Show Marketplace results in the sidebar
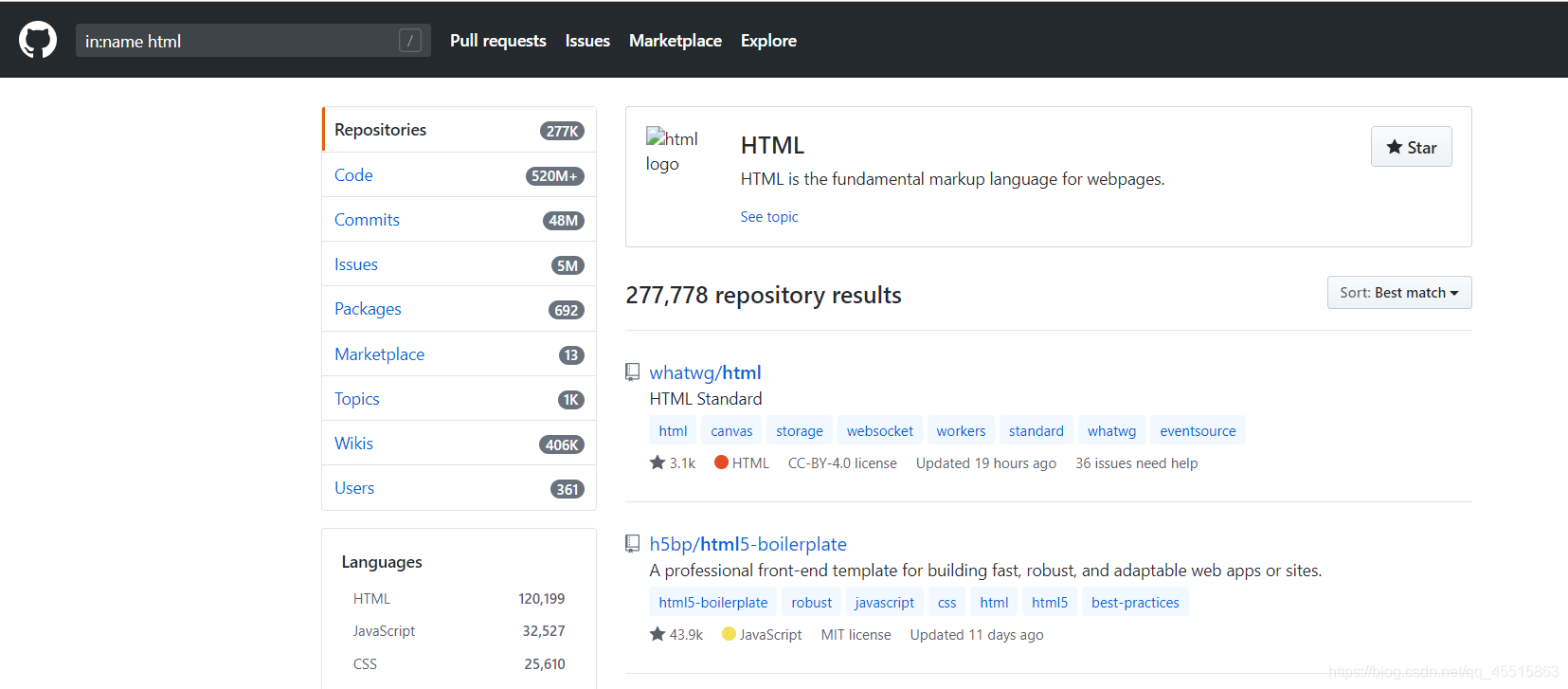The width and height of the screenshot is (1568, 689). point(460,354)
